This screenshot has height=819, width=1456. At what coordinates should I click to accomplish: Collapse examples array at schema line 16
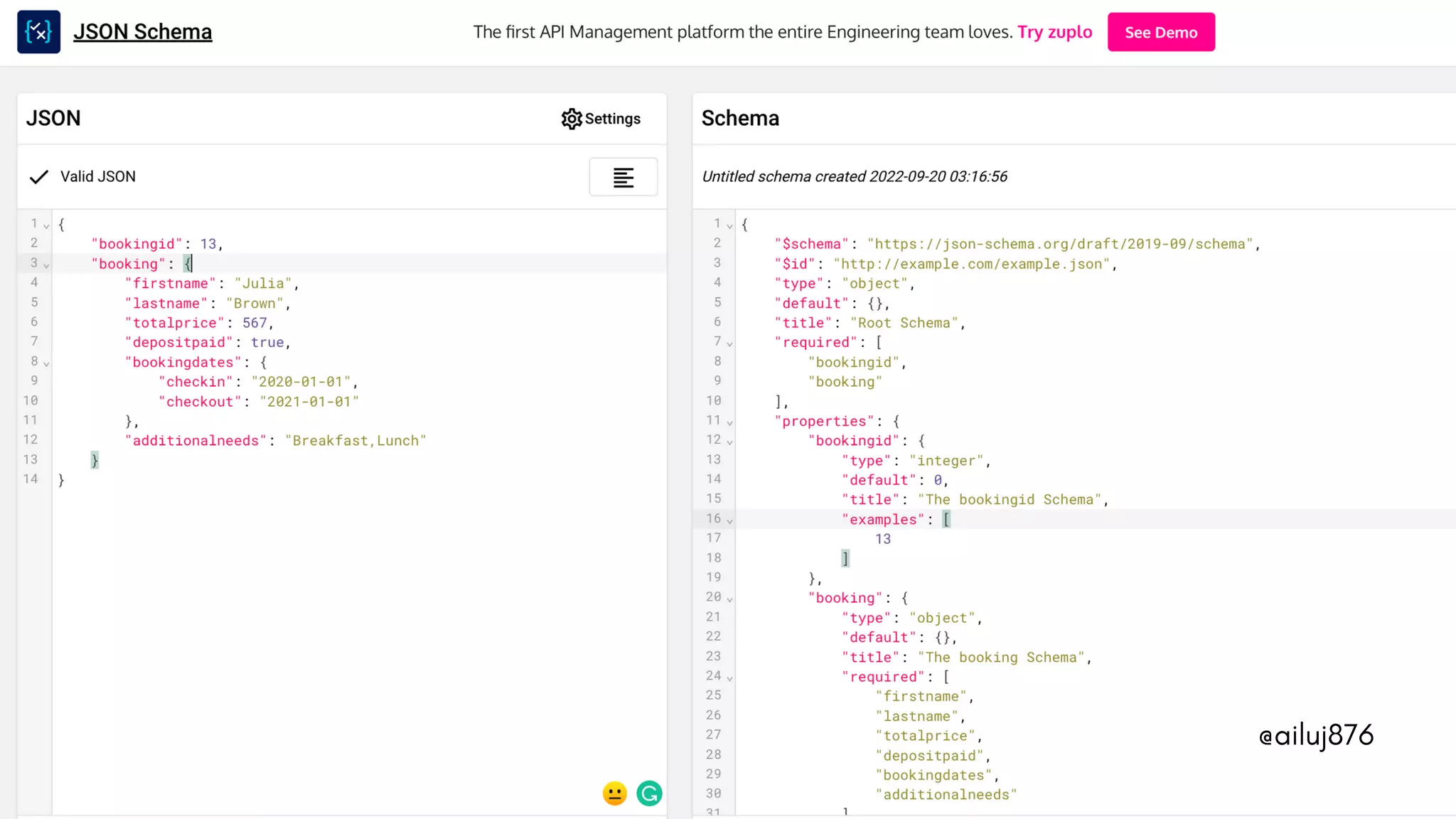click(729, 521)
